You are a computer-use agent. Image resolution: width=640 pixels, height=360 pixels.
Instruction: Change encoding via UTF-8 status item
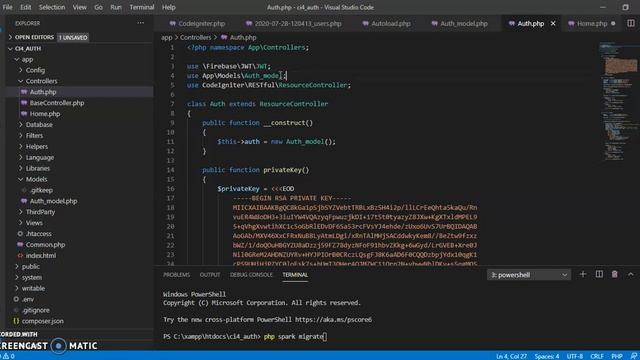[x=575, y=356]
